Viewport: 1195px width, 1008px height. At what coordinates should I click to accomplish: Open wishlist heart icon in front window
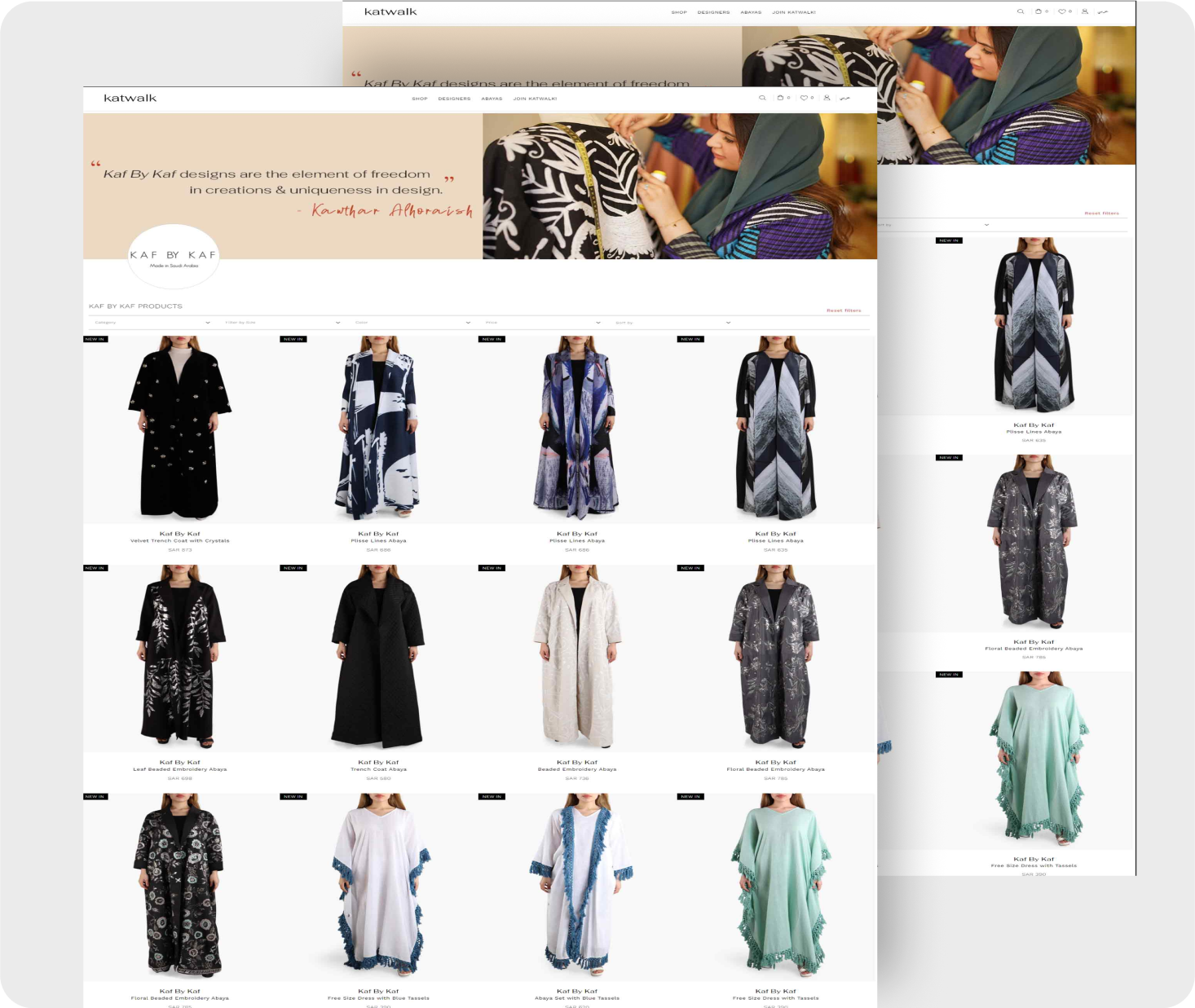pos(804,98)
